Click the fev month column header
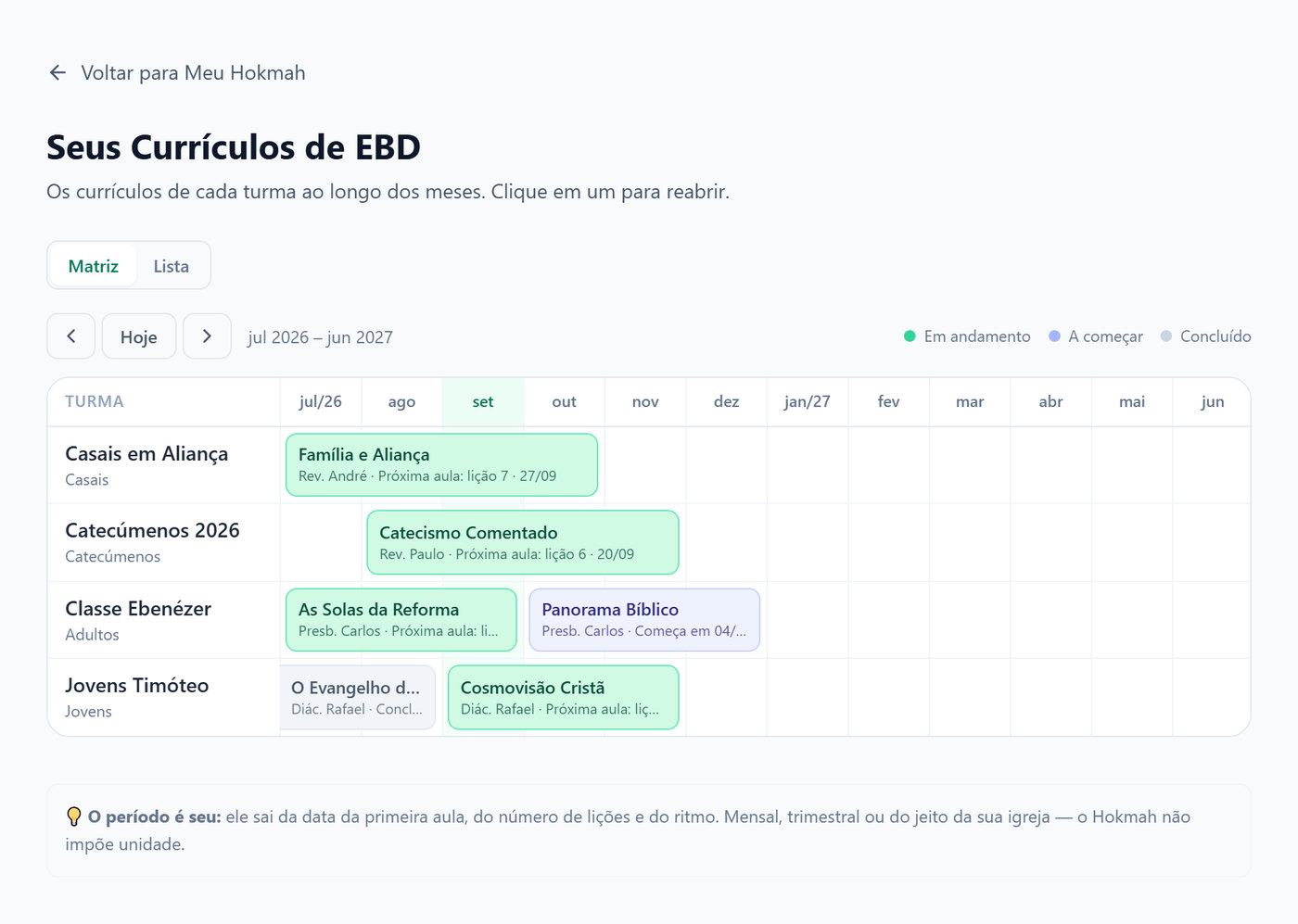 click(888, 402)
